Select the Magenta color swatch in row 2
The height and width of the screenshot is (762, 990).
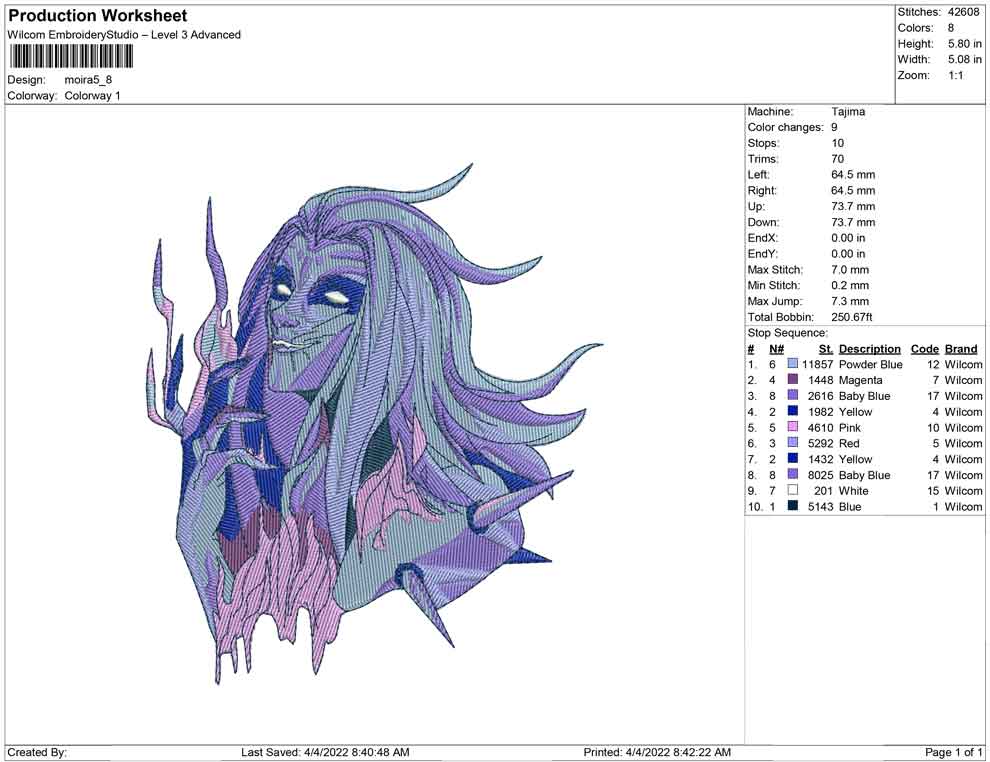(x=792, y=381)
